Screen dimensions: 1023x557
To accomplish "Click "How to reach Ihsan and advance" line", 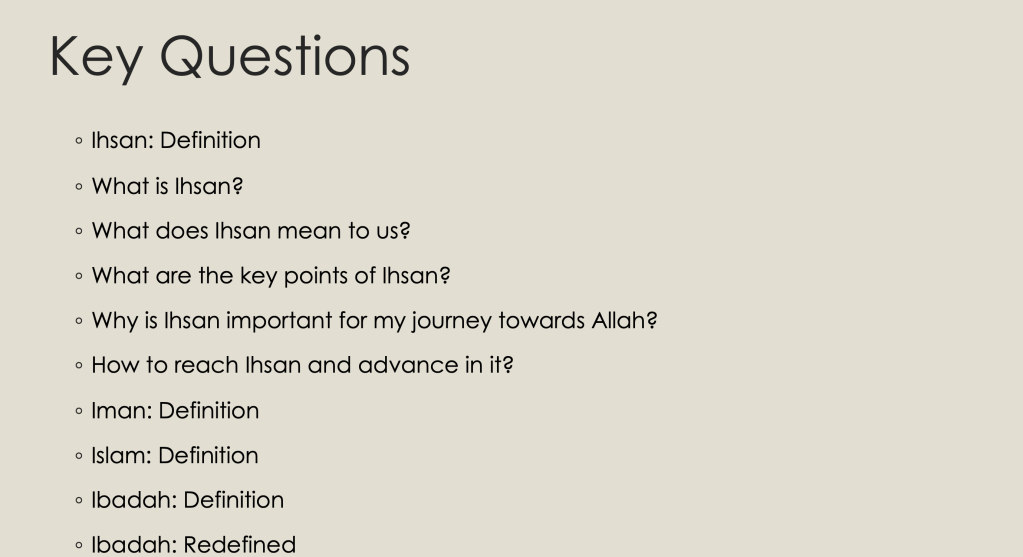I will point(302,365).
